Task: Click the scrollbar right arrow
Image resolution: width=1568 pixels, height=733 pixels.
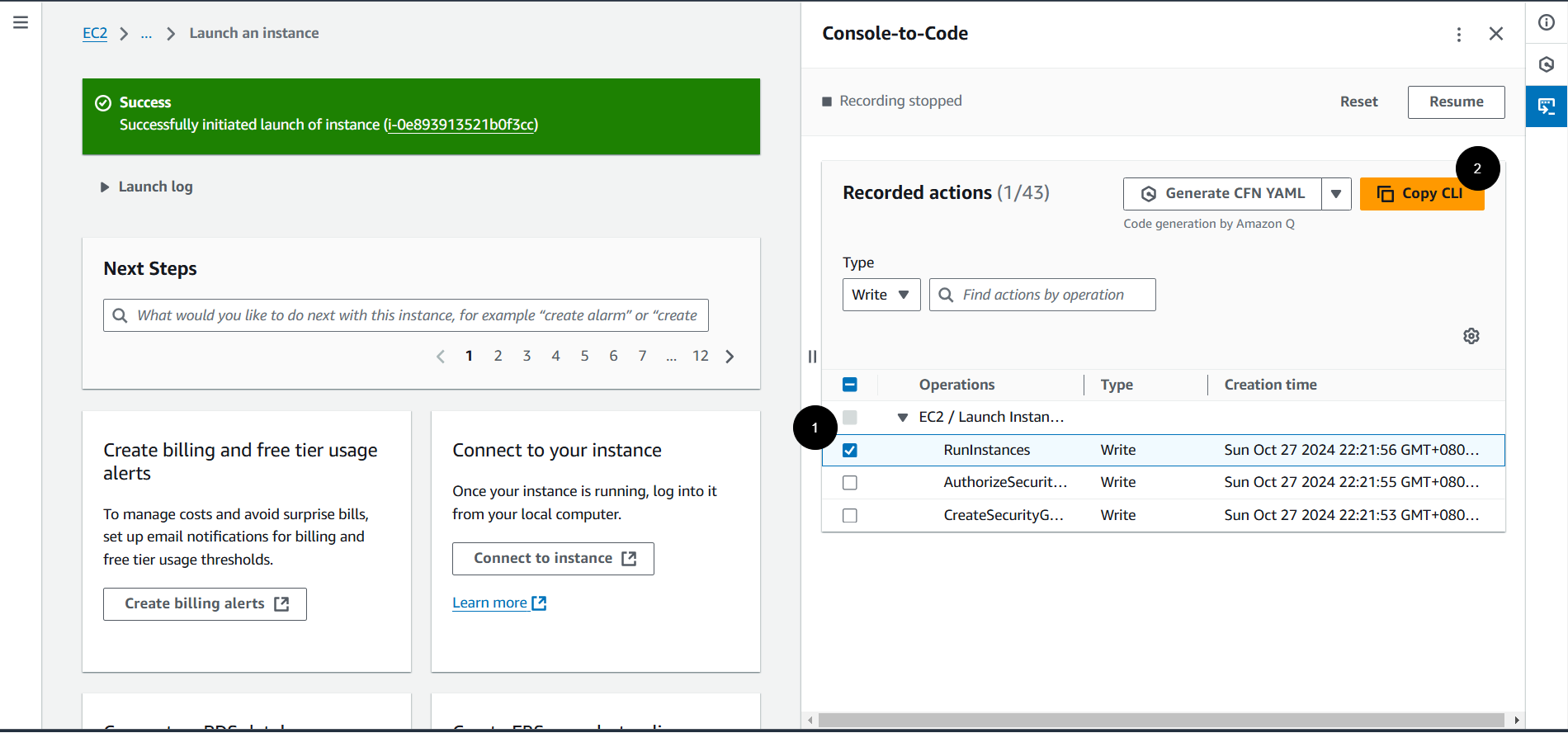Action: [x=1516, y=720]
